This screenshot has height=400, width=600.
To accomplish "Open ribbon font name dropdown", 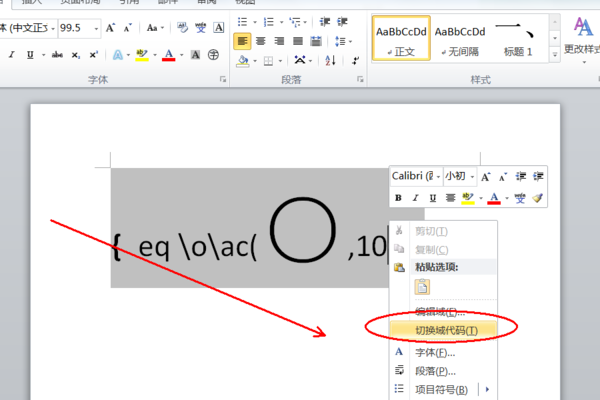I will click(53, 28).
